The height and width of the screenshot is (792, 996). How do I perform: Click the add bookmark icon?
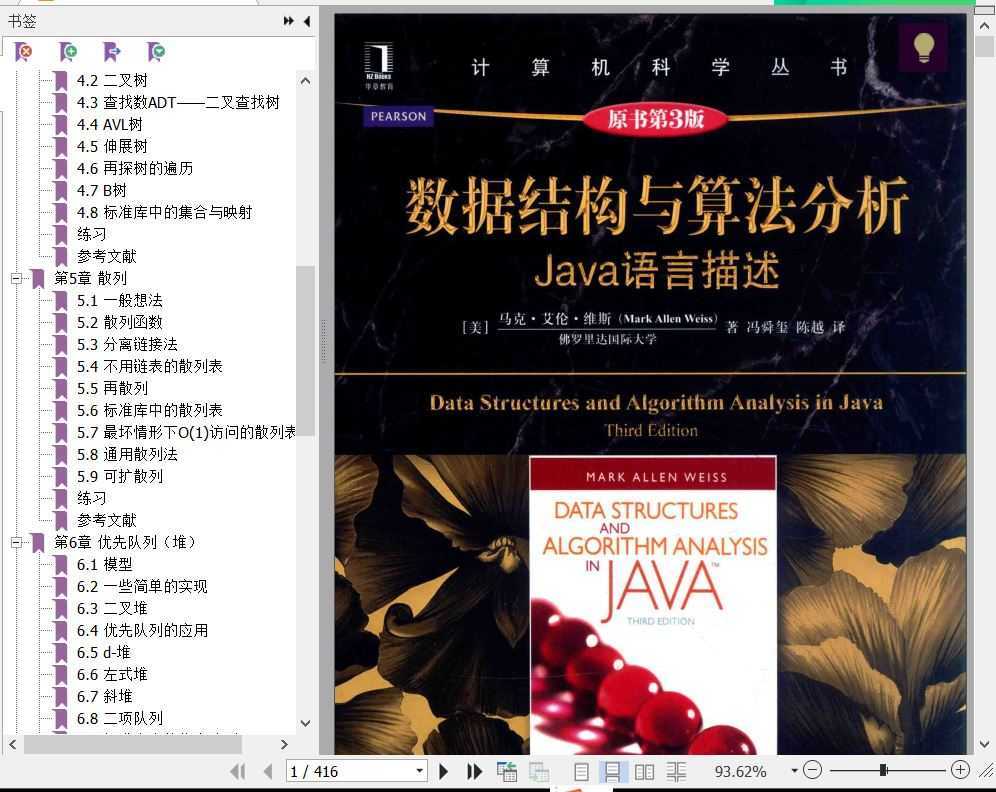point(67,51)
